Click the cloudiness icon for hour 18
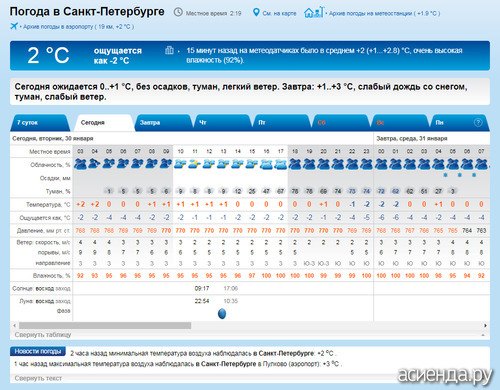 295,164
